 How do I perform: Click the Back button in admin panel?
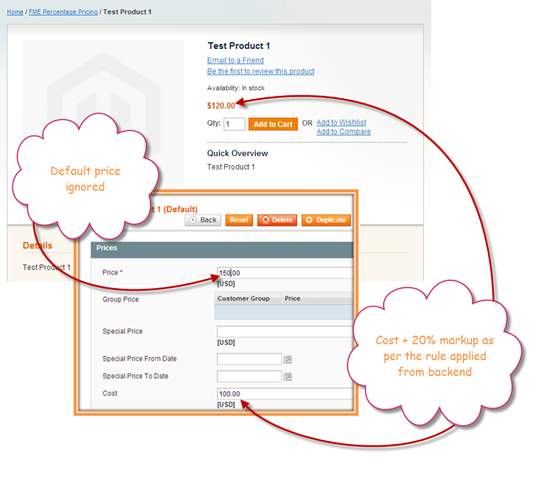coord(203,220)
